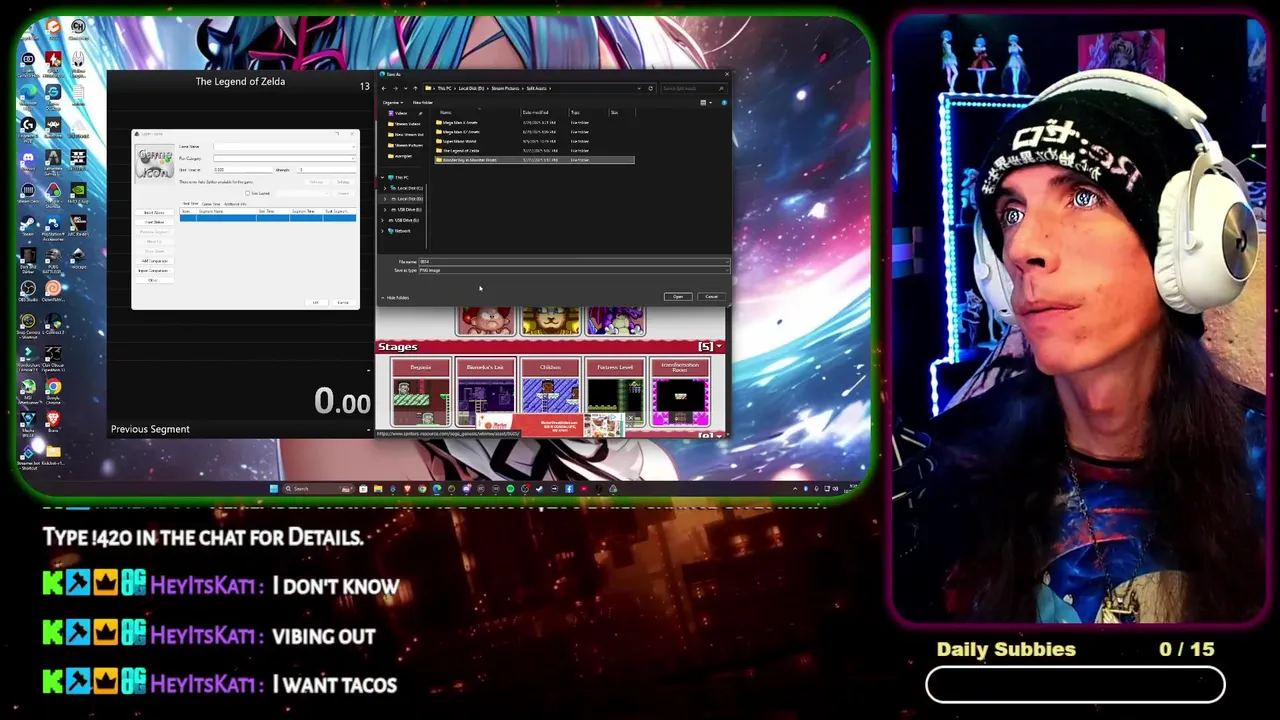
Task: Open Brave browser from the taskbar
Action: tap(407, 489)
